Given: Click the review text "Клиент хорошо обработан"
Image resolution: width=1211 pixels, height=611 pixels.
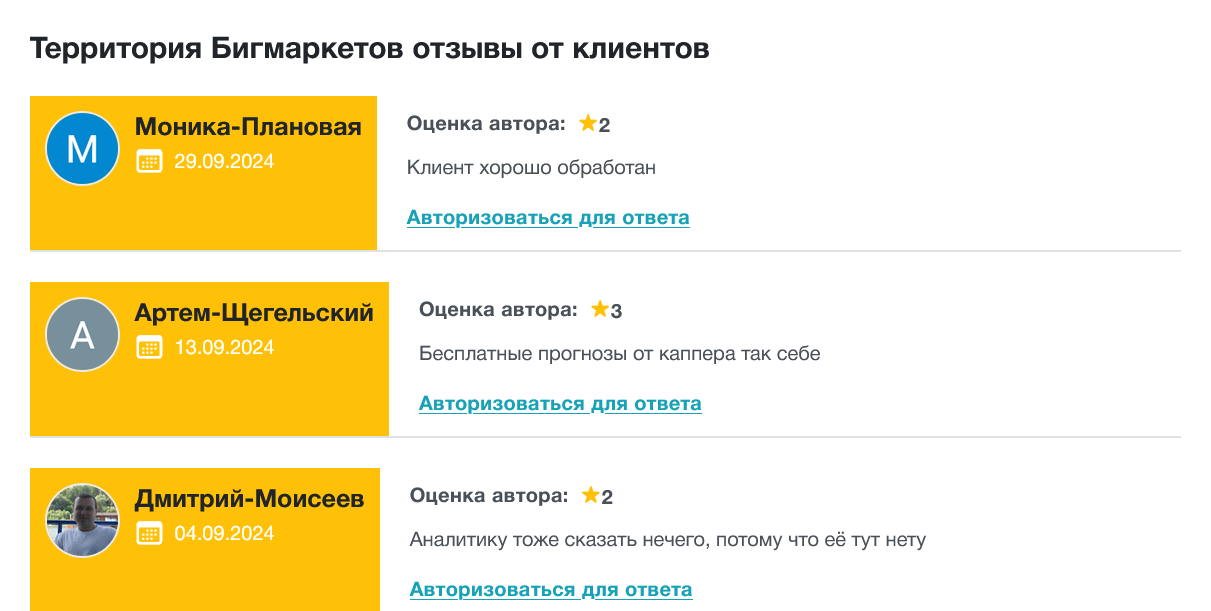Looking at the screenshot, I should (531, 168).
